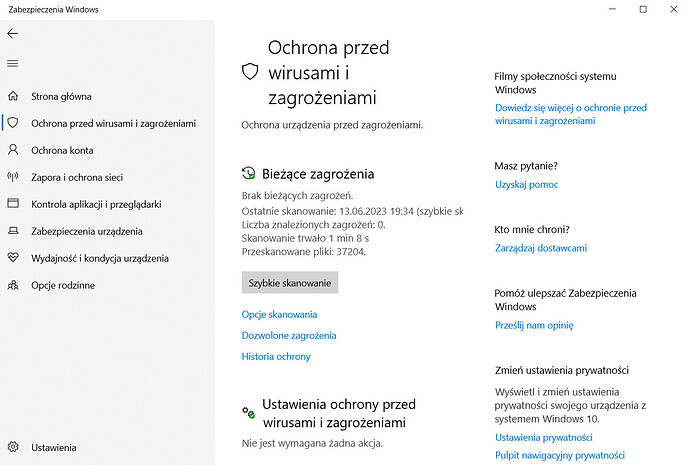The width and height of the screenshot is (689, 465).
Task: Click Uzyskaj pomoc link
Action: coord(526,185)
